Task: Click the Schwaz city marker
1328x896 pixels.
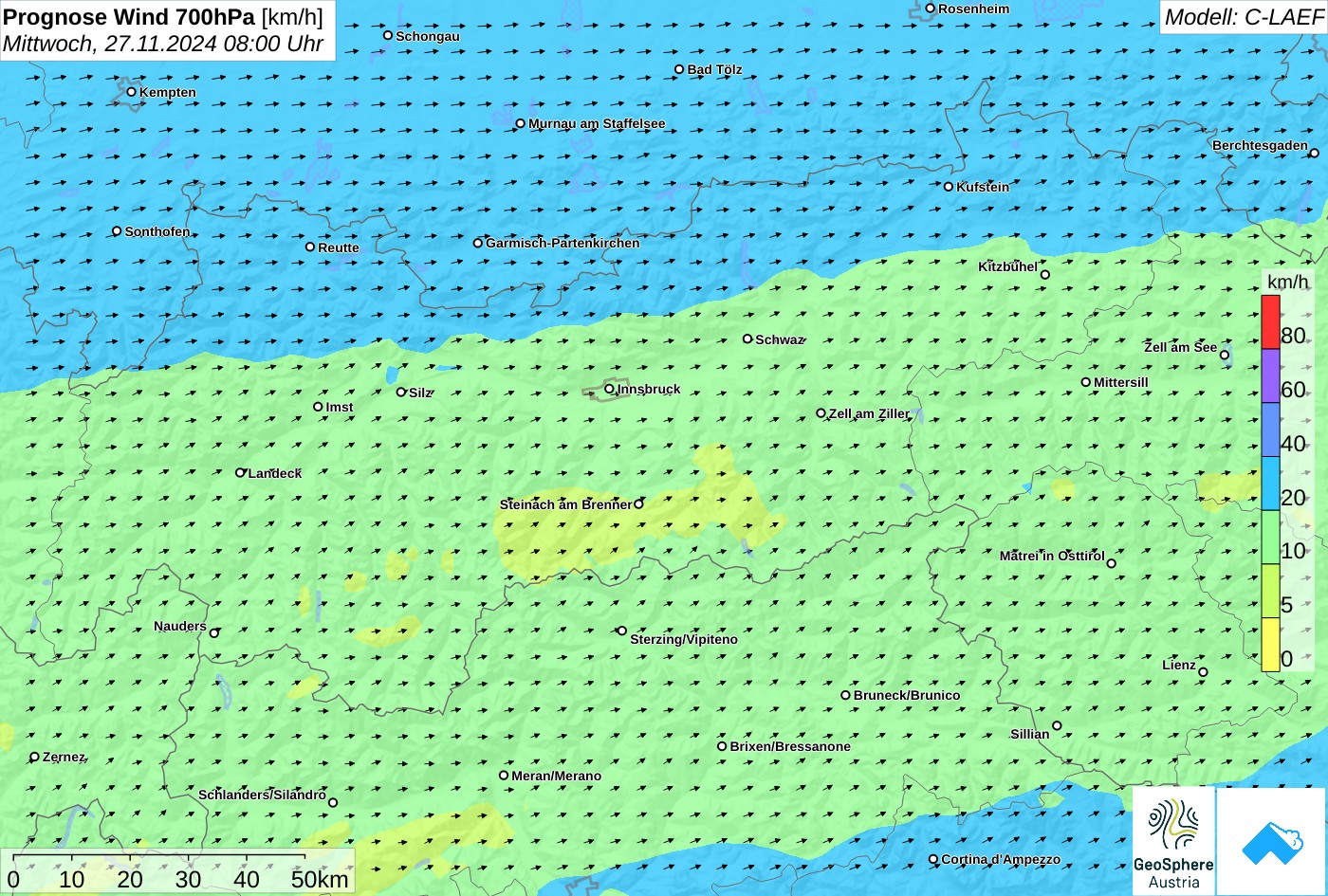Action: (747, 338)
